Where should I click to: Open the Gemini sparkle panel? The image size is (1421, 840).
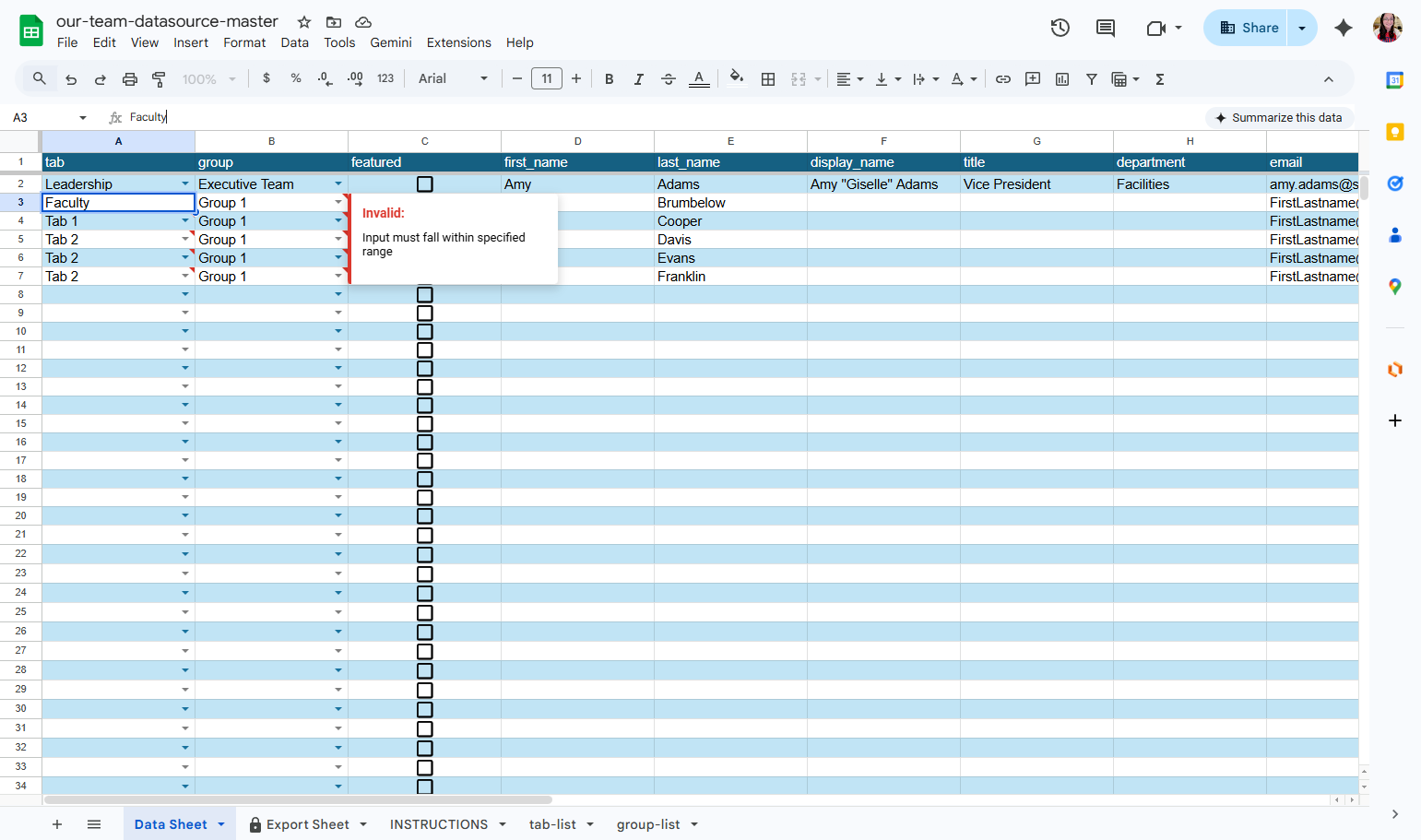(1344, 28)
